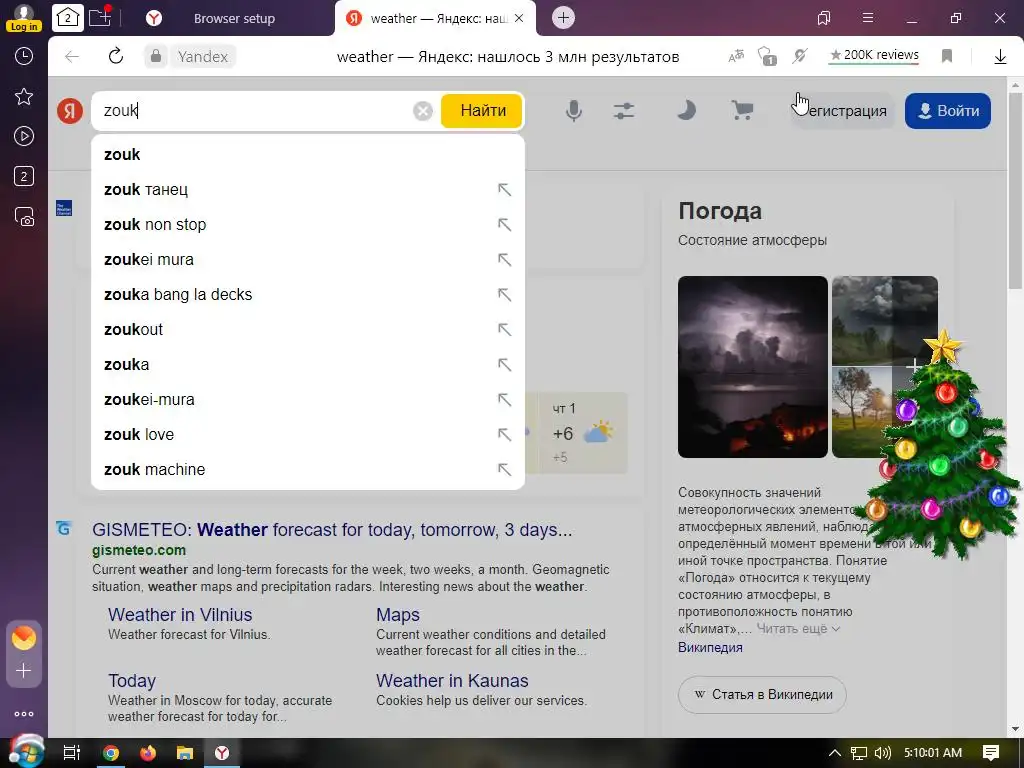Open Favorites star in the sidebar
The width and height of the screenshot is (1024, 768).
(24, 97)
